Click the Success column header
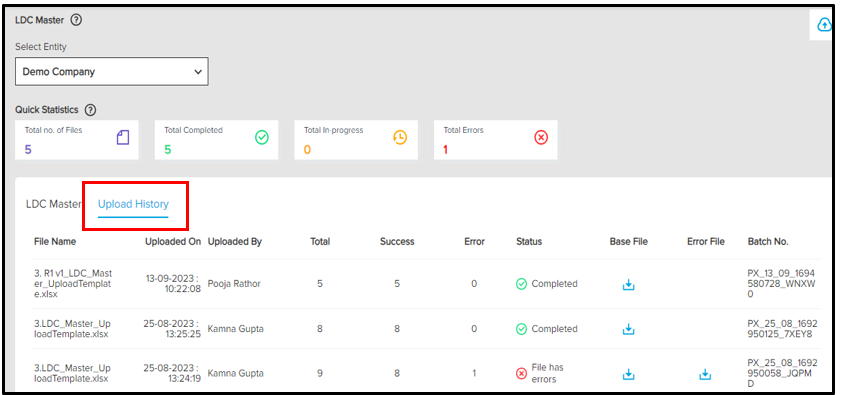Screen dimensions: 841x395 397,242
